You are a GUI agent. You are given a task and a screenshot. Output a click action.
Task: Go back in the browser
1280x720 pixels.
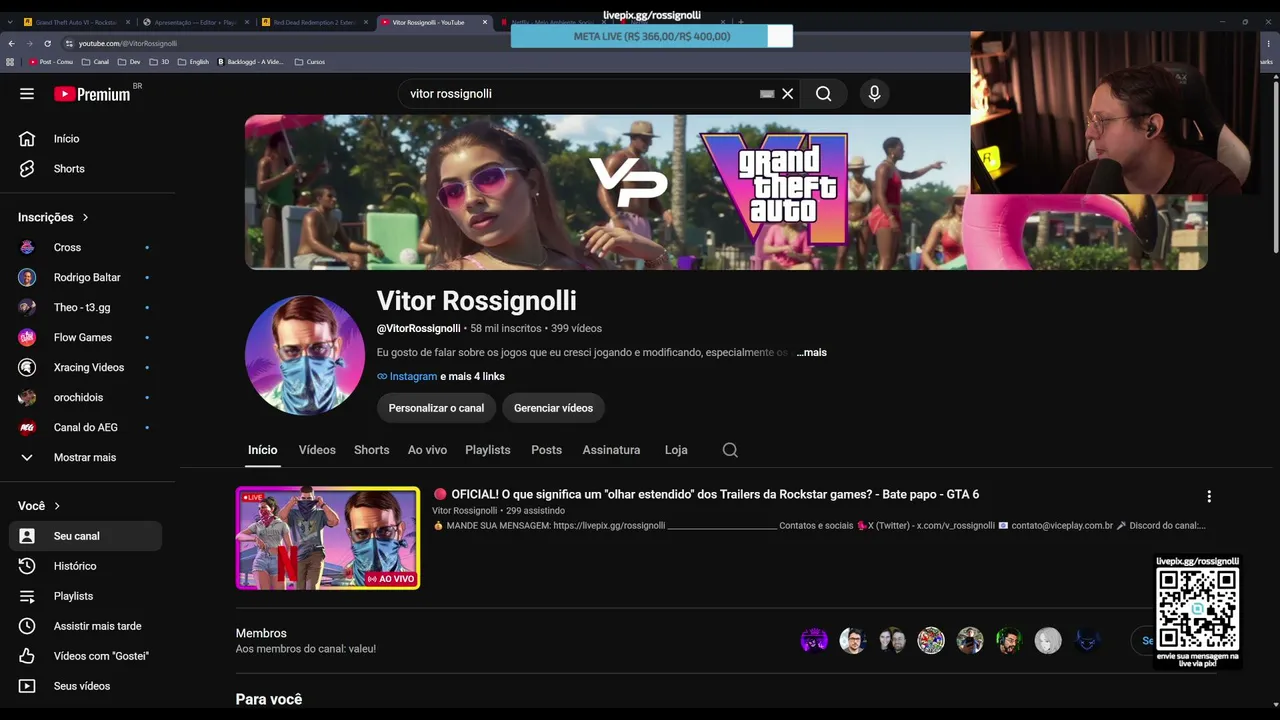(x=11, y=43)
